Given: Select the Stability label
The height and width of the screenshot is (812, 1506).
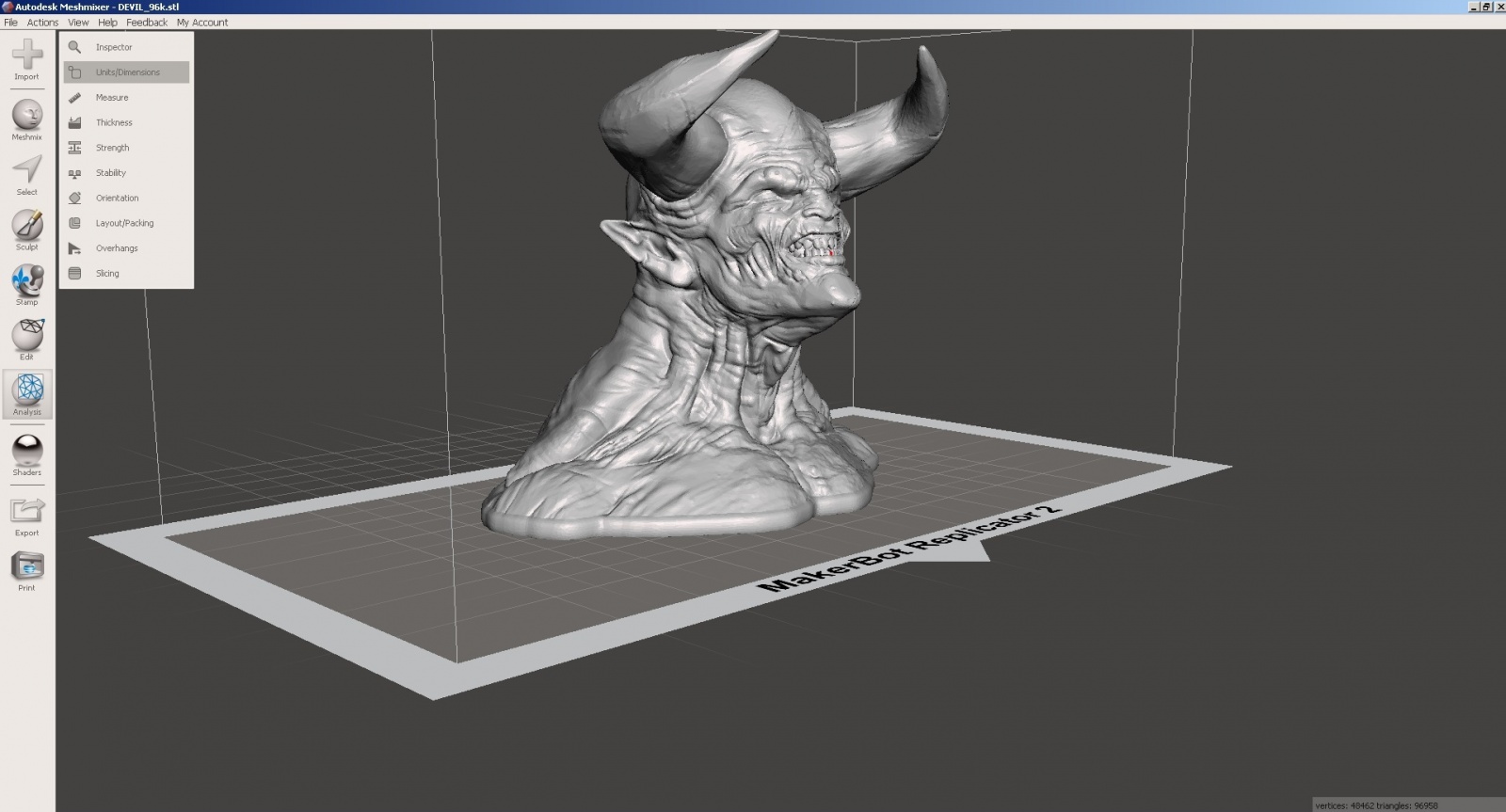Looking at the screenshot, I should (111, 173).
